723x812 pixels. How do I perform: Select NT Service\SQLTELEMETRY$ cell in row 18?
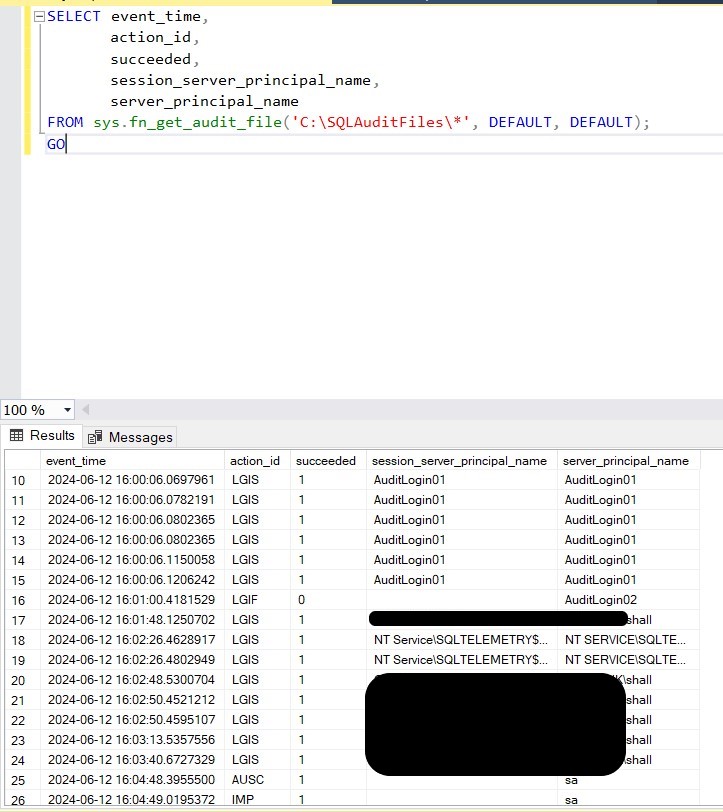click(461, 640)
